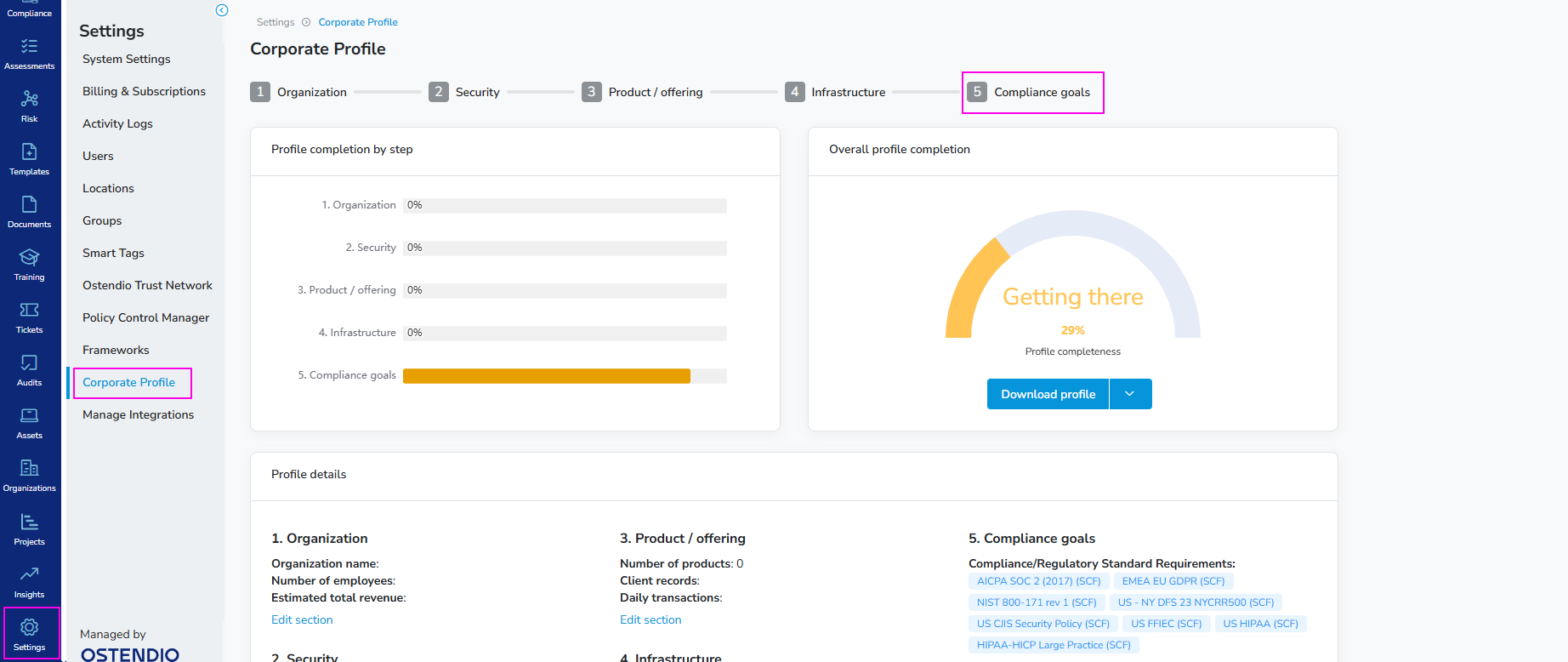
Task: Open the Projects section icon
Action: click(x=29, y=522)
